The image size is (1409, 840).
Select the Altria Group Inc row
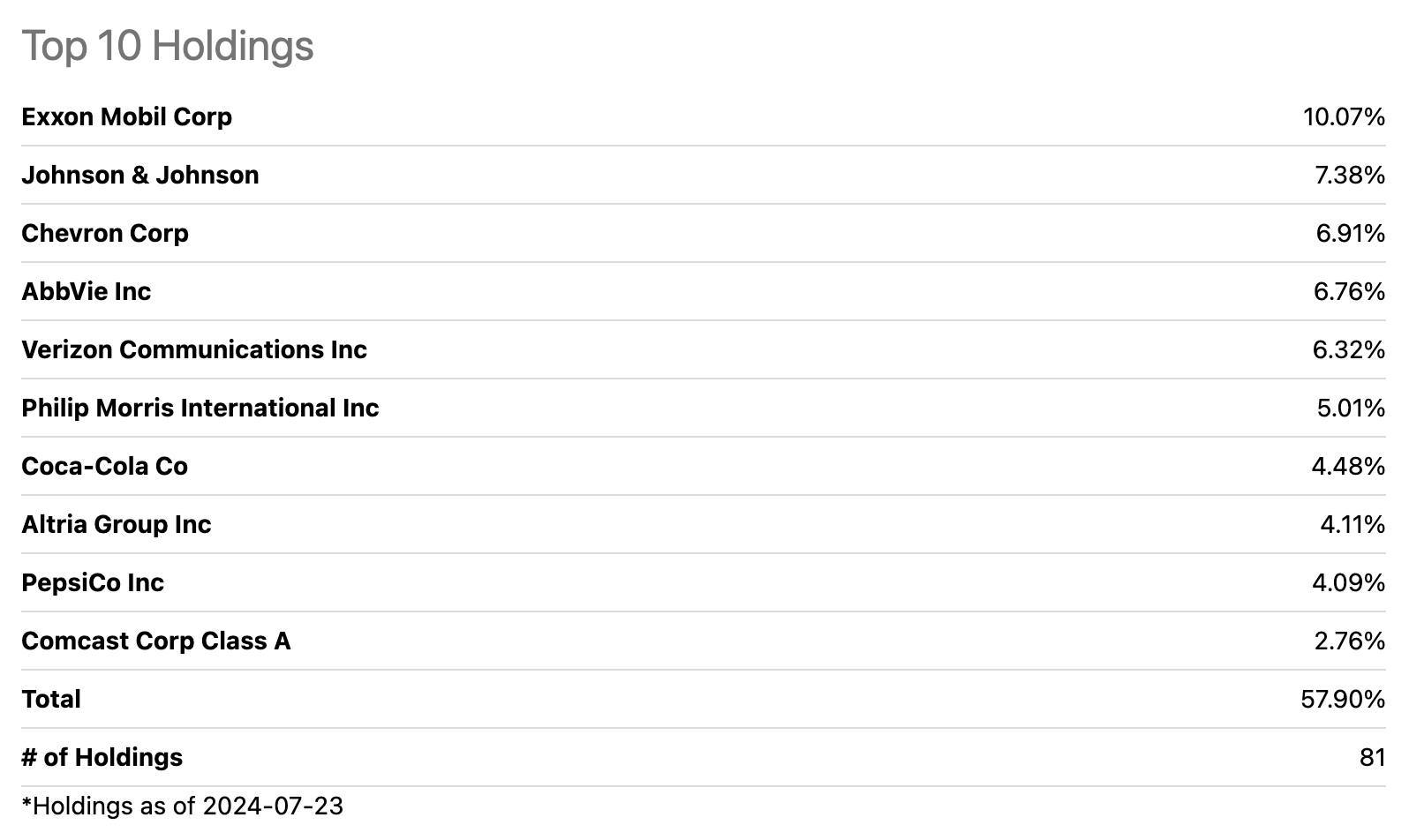tap(116, 525)
